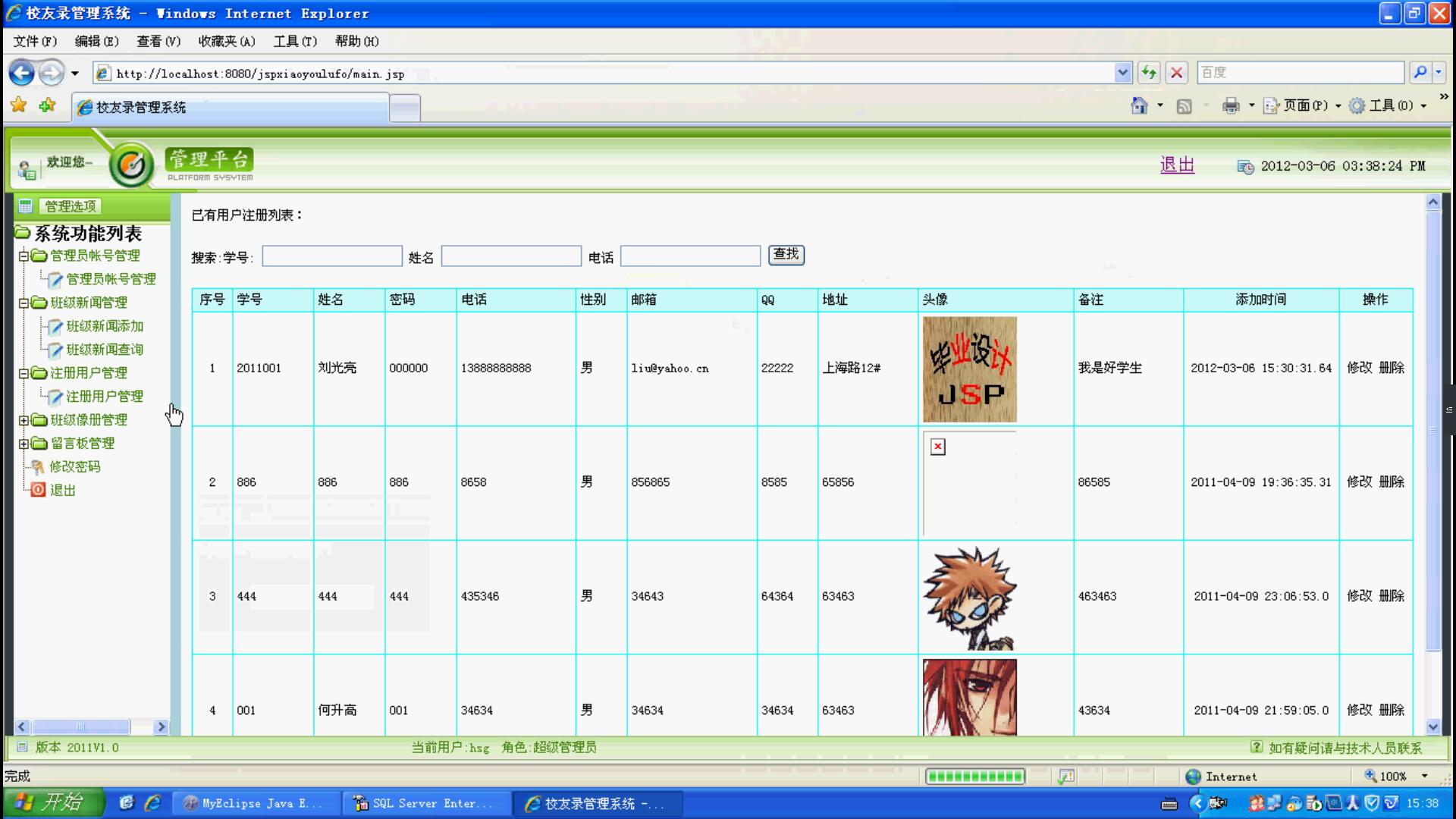Image resolution: width=1456 pixels, height=819 pixels.
Task: Launch Internet Explorer from the quick launch
Action: 152,802
